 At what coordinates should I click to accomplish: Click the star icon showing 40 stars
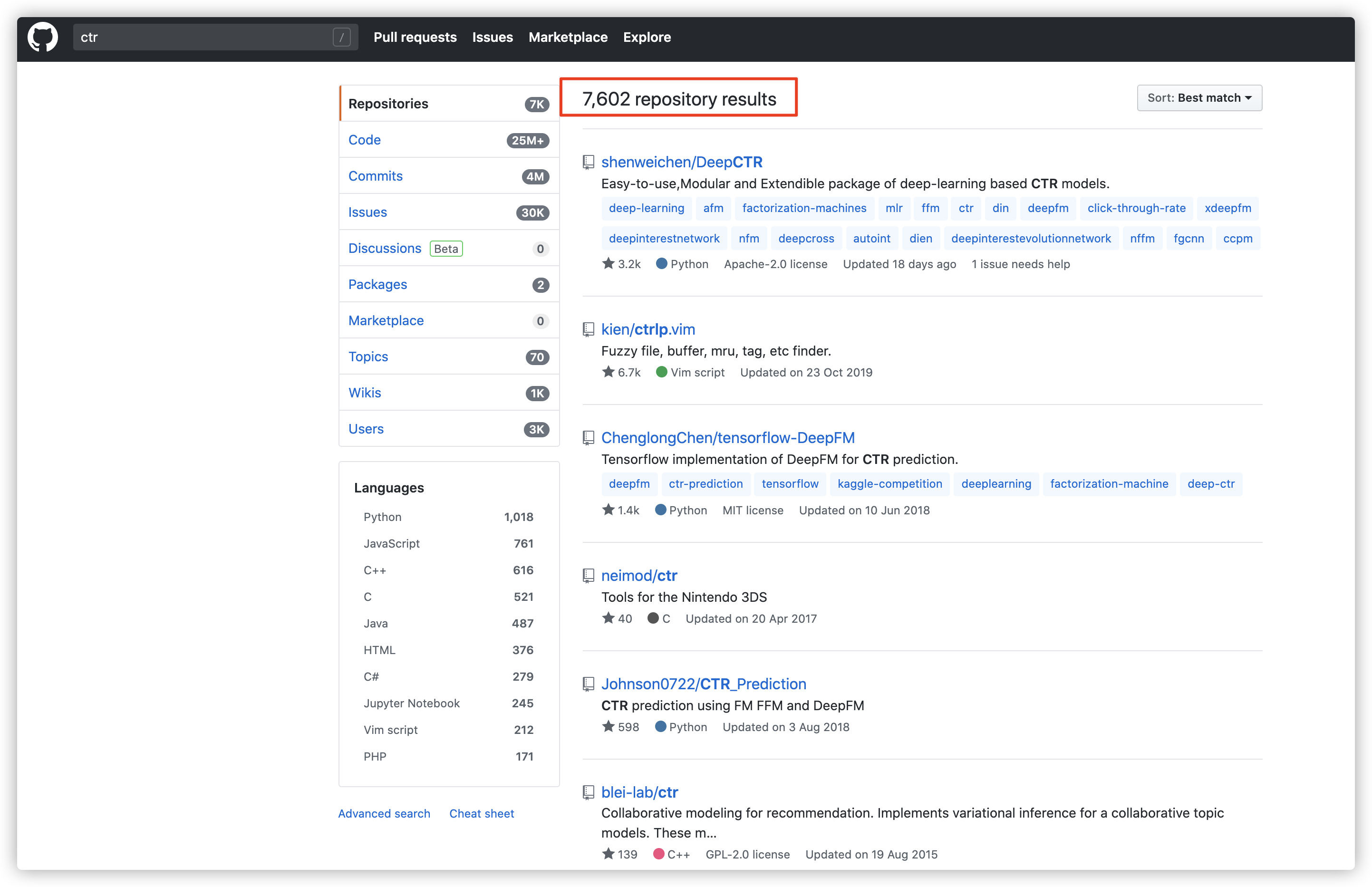608,617
